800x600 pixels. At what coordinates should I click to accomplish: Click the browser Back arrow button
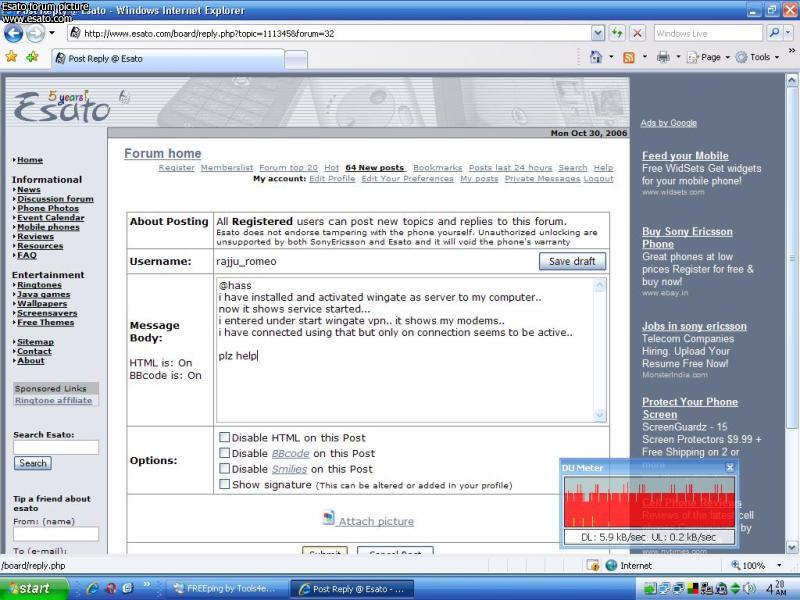coord(13,34)
